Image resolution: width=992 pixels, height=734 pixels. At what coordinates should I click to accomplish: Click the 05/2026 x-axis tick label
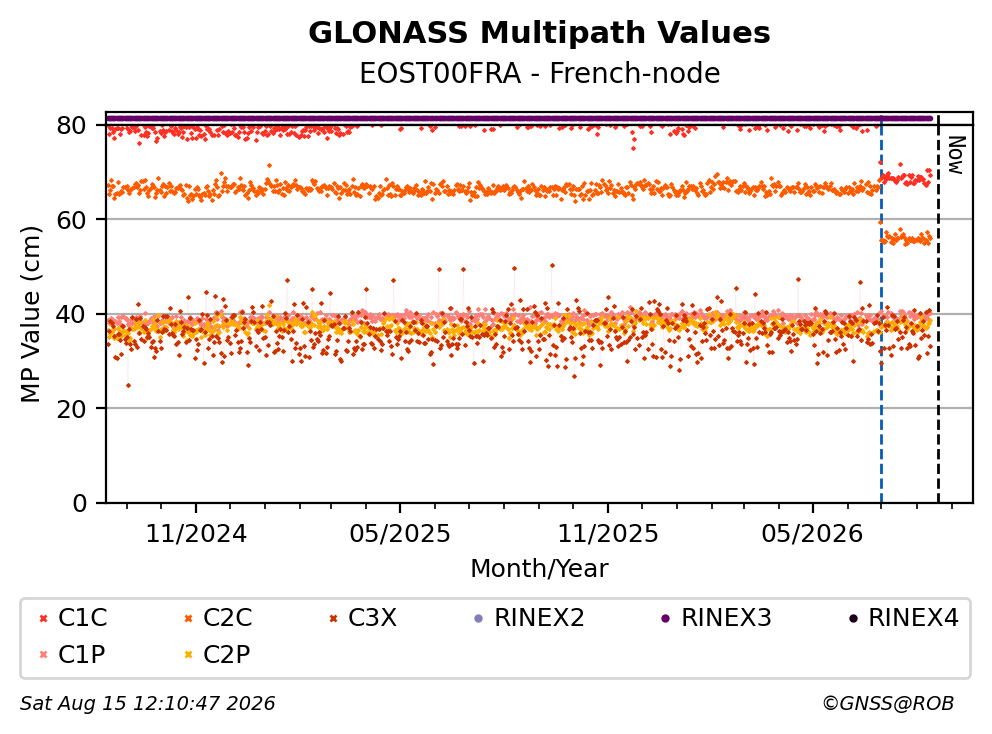[812, 534]
